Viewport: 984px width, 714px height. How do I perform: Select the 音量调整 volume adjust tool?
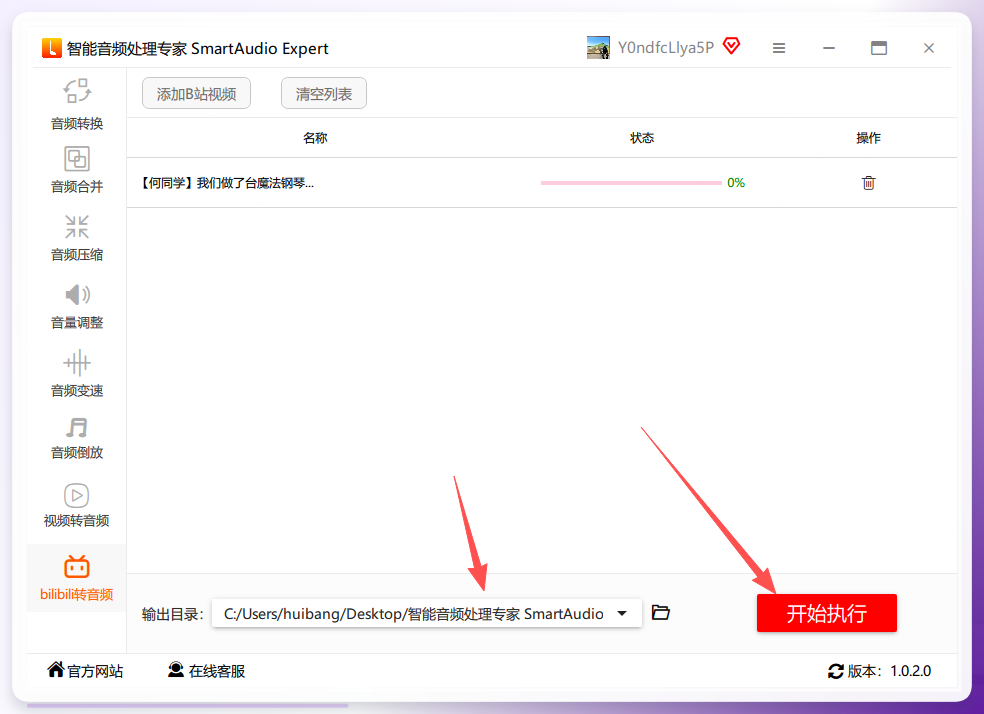(77, 306)
